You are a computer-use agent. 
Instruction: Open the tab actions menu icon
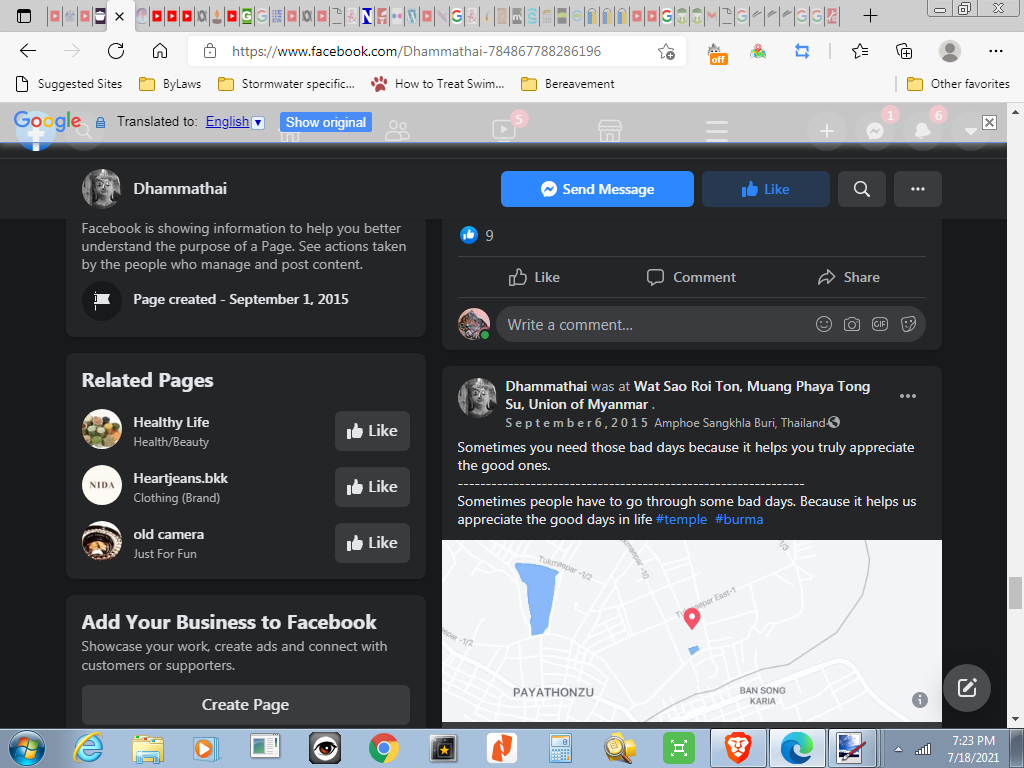tap(24, 16)
